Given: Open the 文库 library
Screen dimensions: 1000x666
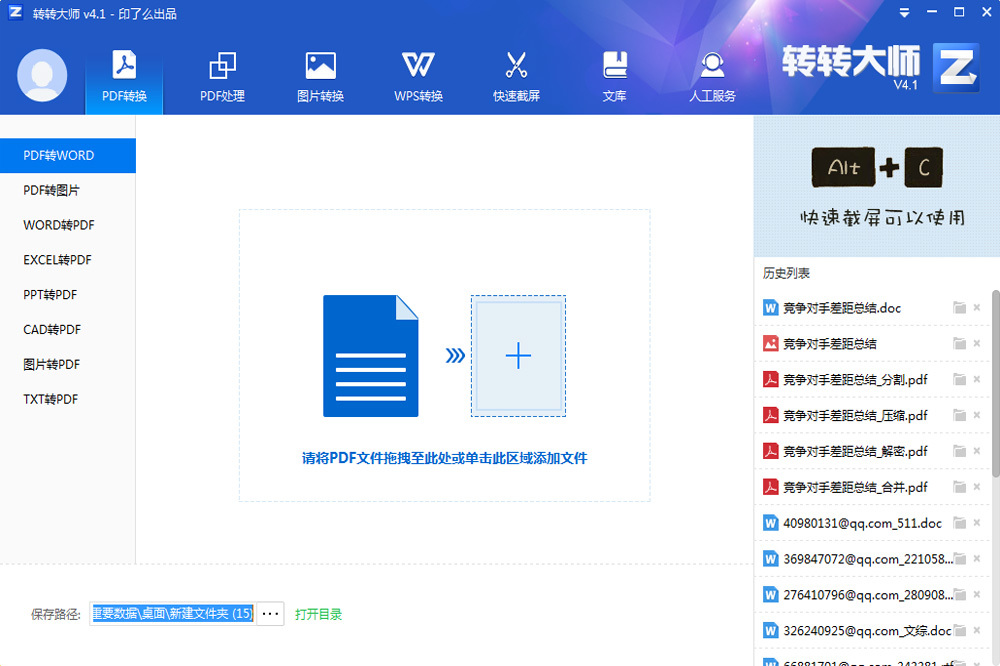Looking at the screenshot, I should tap(614, 77).
